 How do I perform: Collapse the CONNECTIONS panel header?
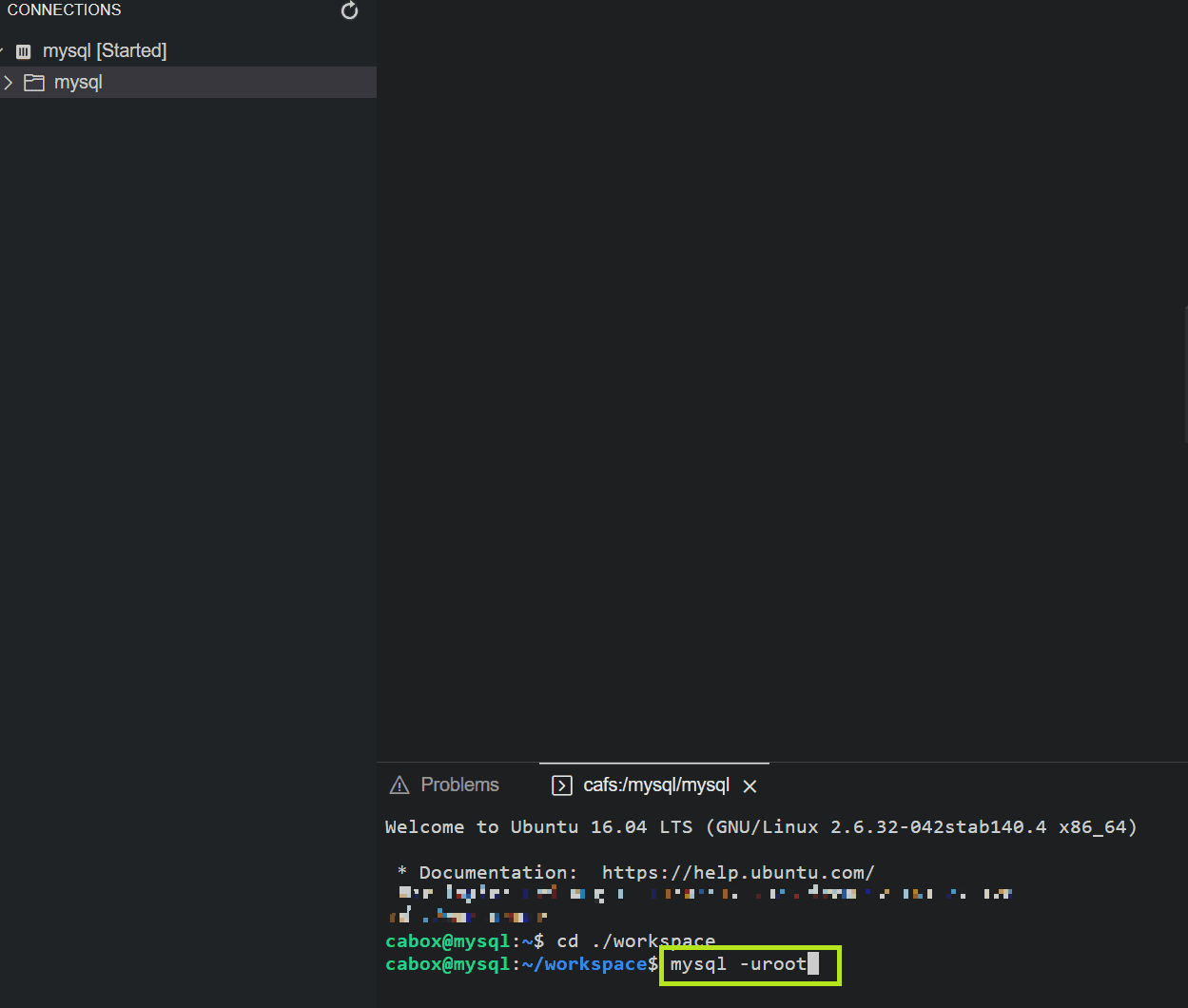pos(63,10)
